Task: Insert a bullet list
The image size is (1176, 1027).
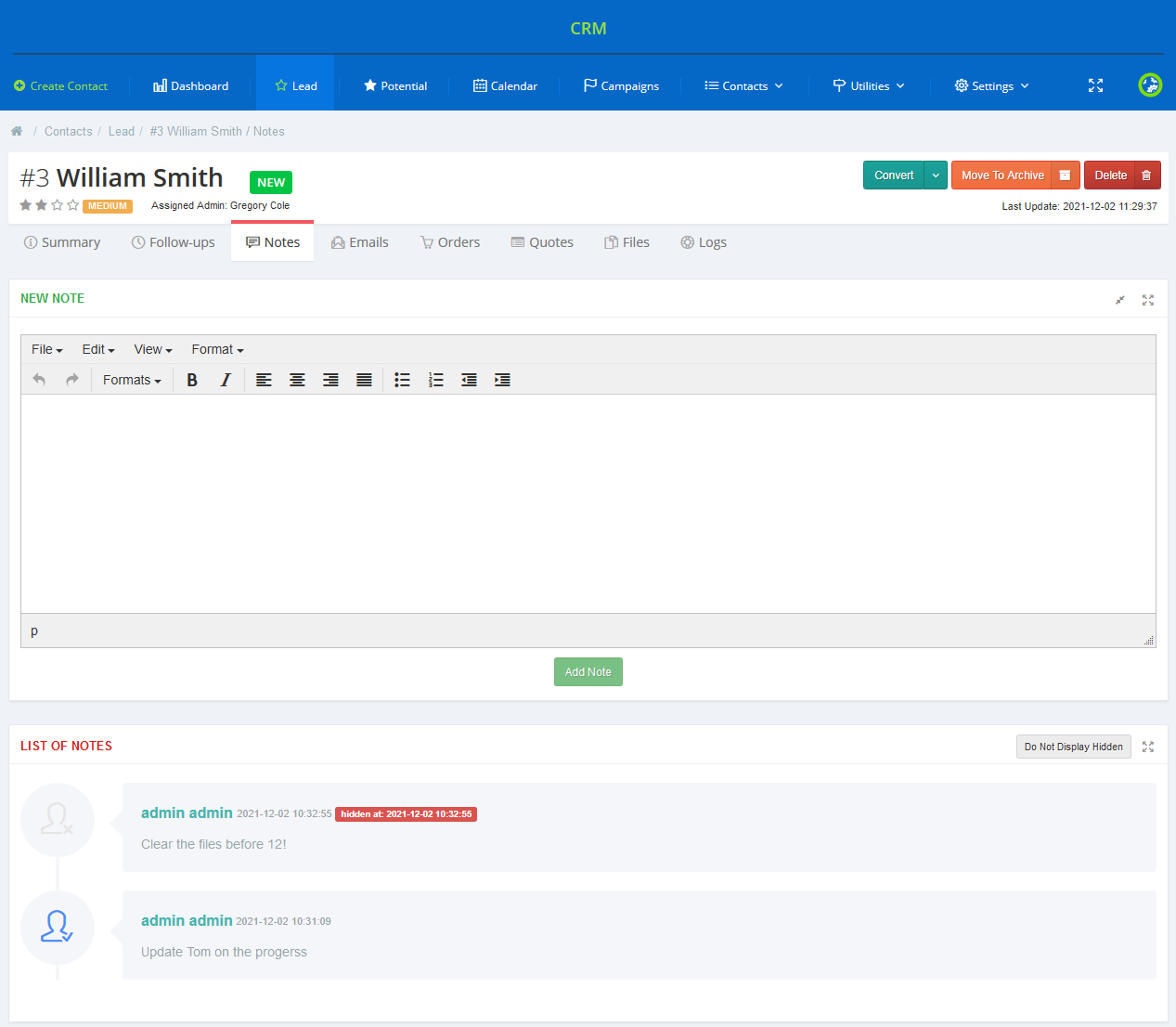Action: click(x=402, y=380)
